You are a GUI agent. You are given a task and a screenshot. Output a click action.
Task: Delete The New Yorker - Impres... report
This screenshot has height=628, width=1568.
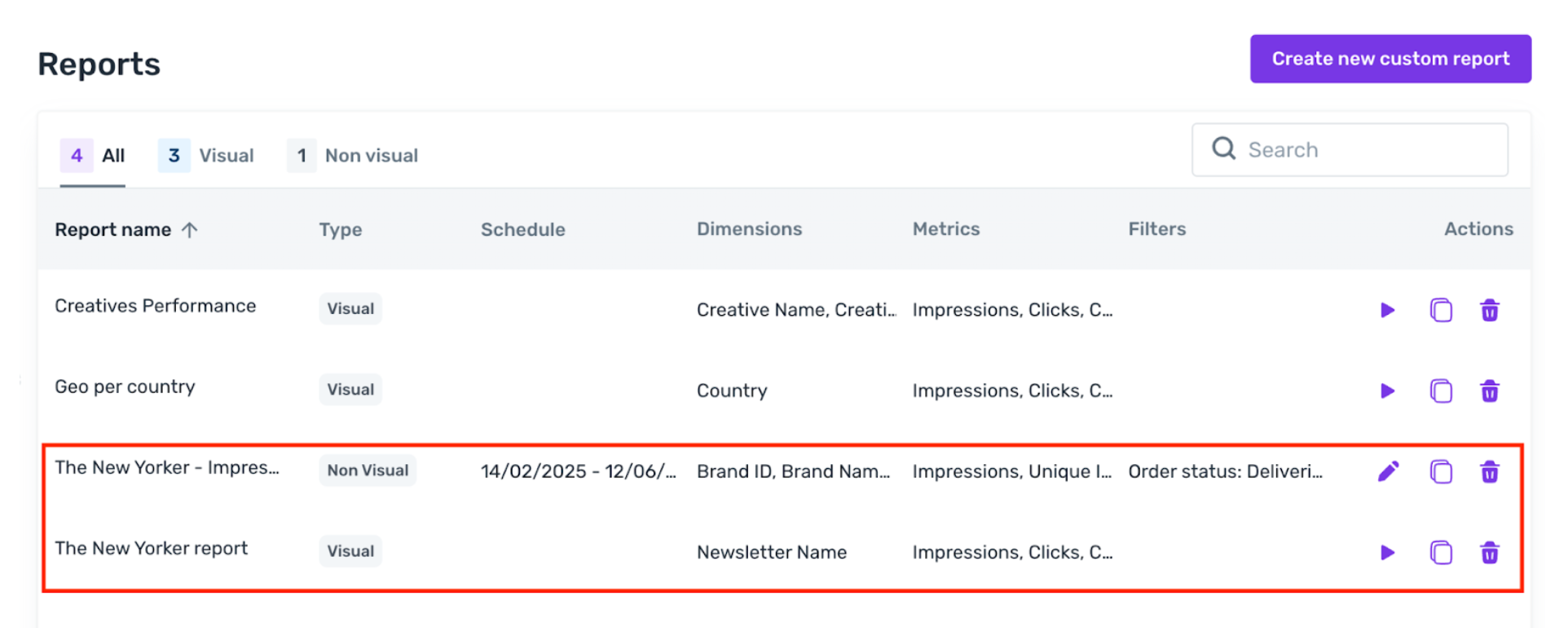click(x=1490, y=472)
